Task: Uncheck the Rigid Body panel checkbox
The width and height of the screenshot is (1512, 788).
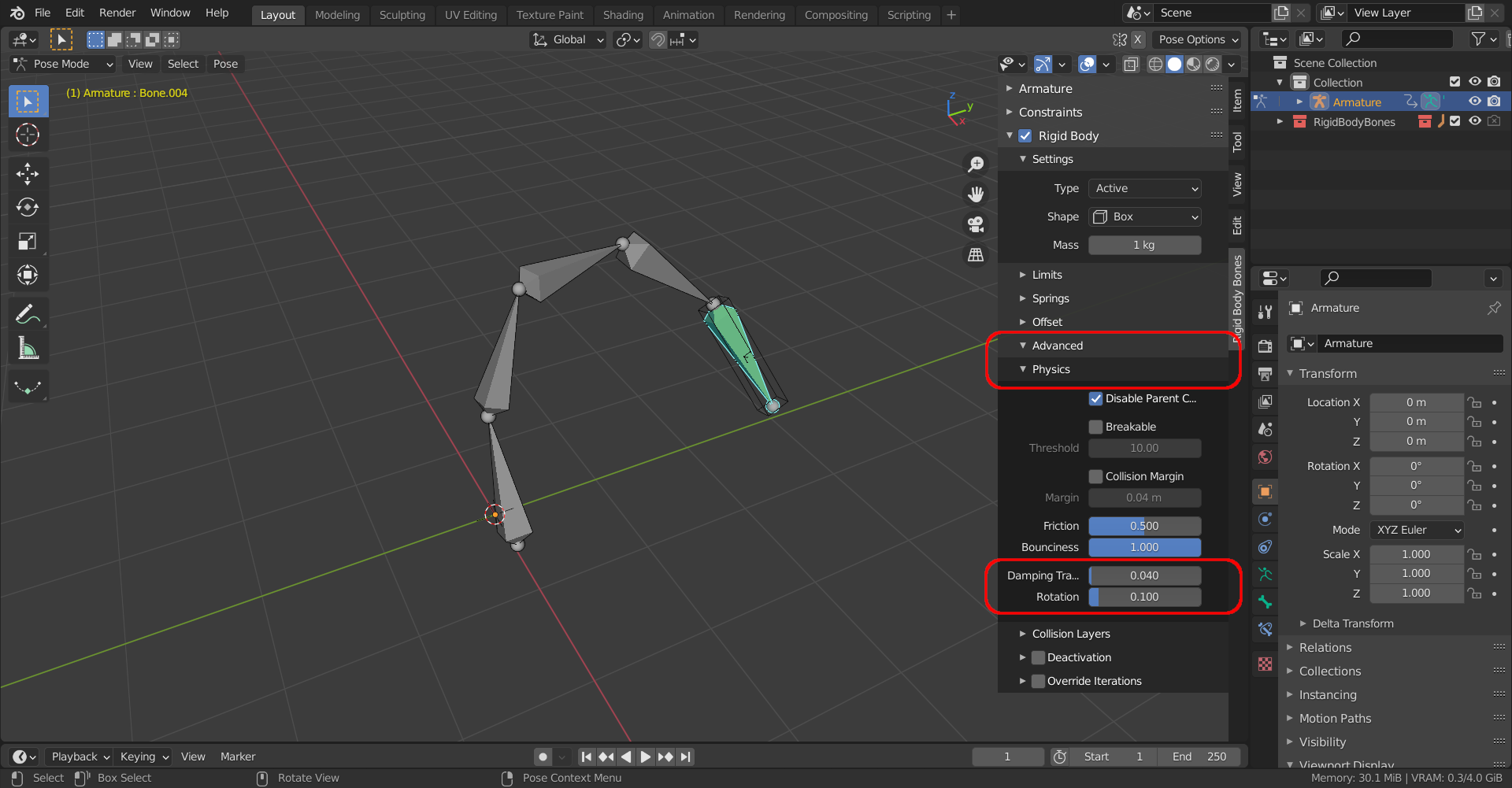Action: (x=1025, y=135)
